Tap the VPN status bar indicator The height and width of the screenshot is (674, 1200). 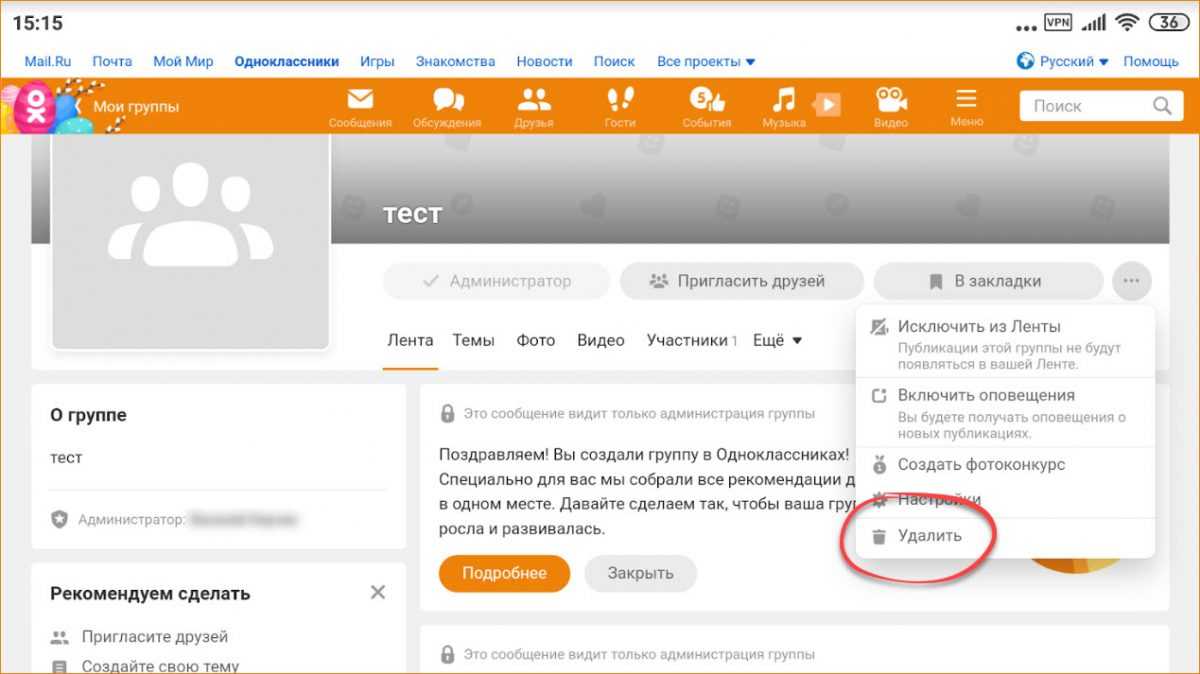click(x=1057, y=22)
